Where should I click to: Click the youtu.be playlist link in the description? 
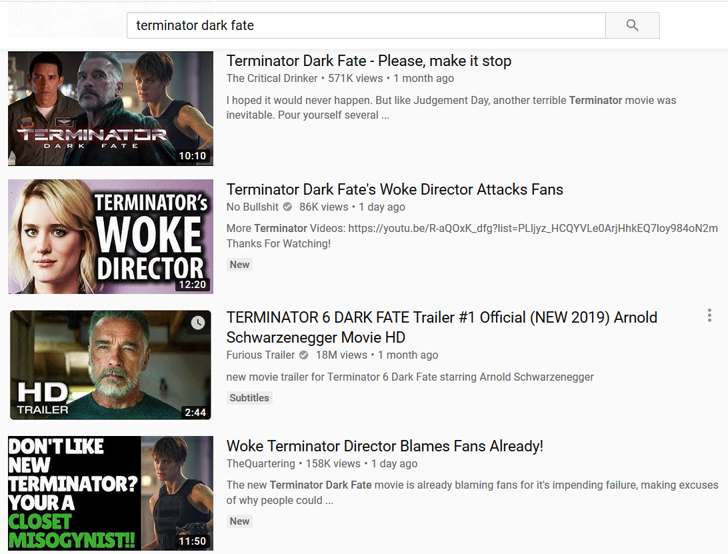533,228
